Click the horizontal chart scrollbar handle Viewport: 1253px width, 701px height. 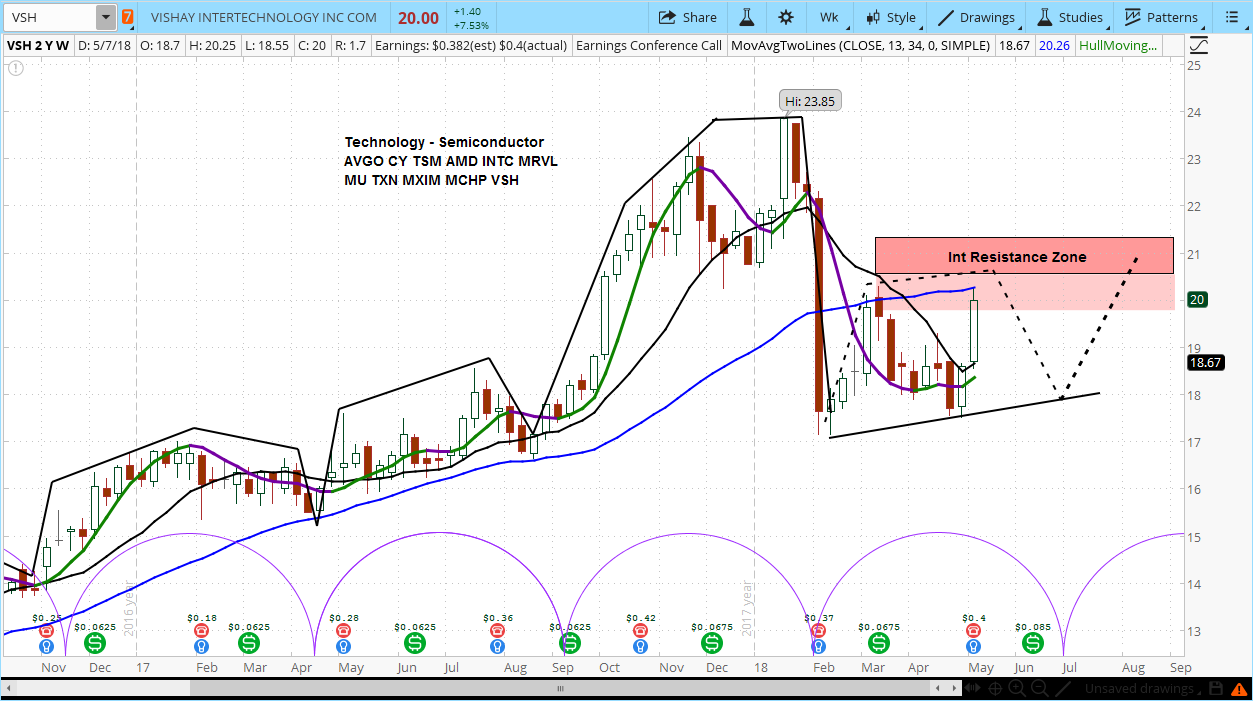560,688
